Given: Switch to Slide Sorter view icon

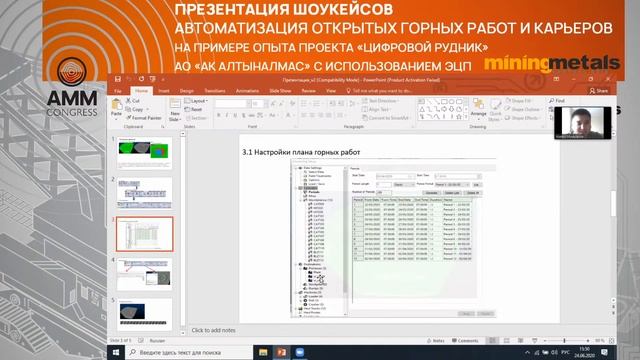Looking at the screenshot, I should 507,340.
